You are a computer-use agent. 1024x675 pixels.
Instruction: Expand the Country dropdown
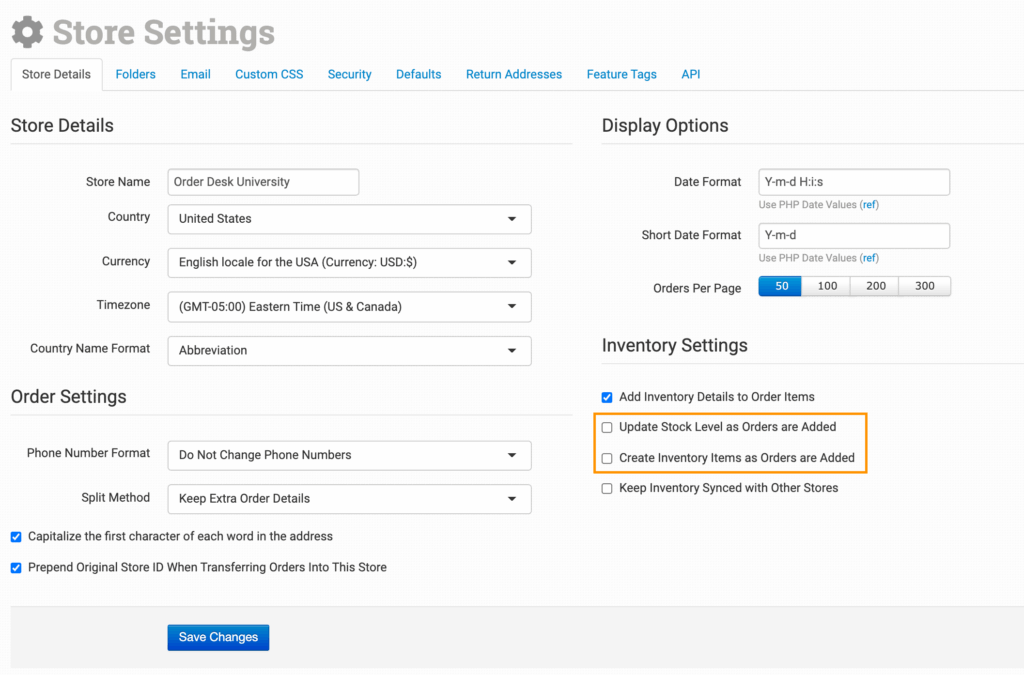(x=349, y=219)
